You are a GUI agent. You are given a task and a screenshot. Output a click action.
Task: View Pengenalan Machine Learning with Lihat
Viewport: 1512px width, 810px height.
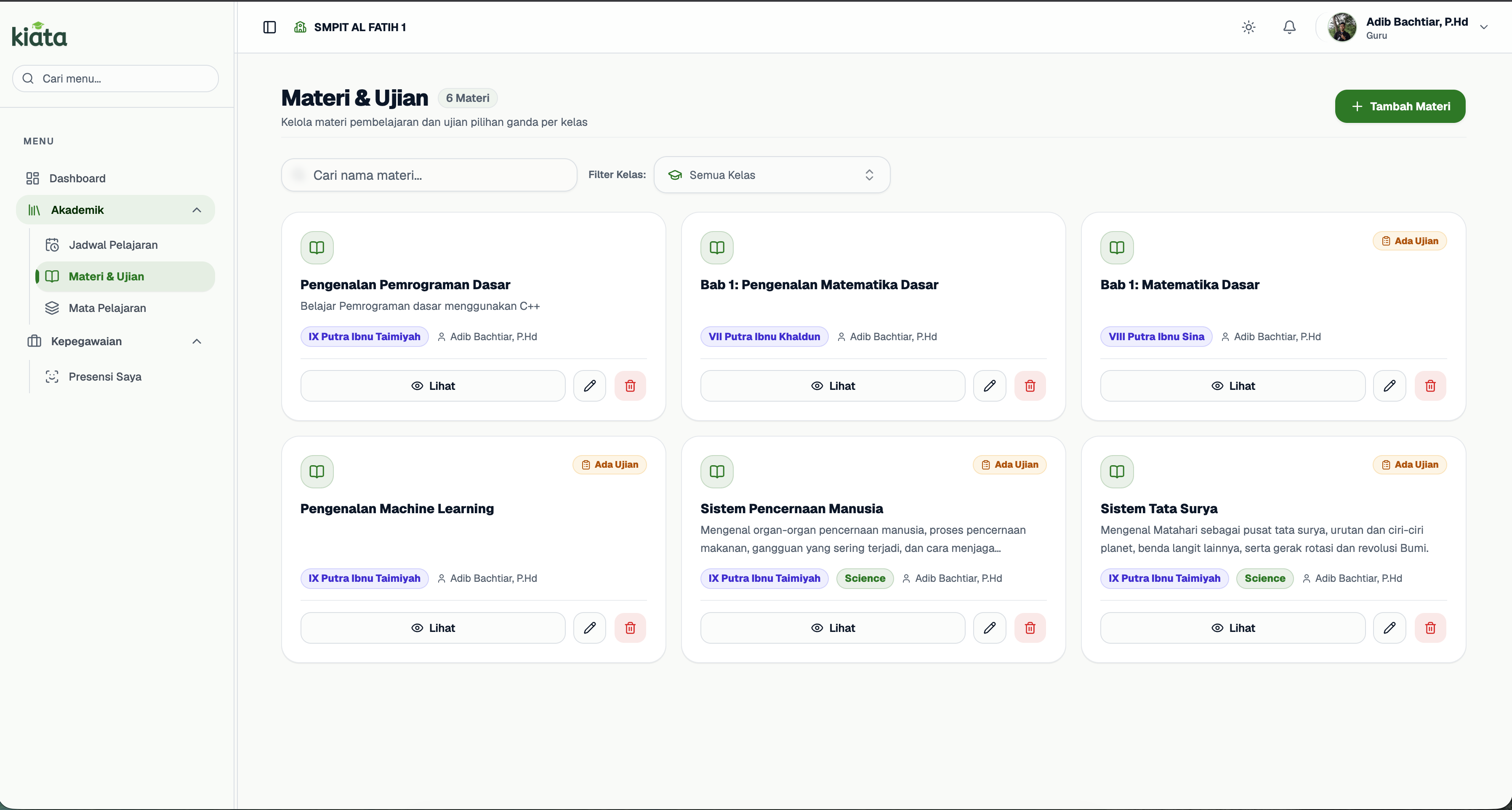click(x=433, y=628)
